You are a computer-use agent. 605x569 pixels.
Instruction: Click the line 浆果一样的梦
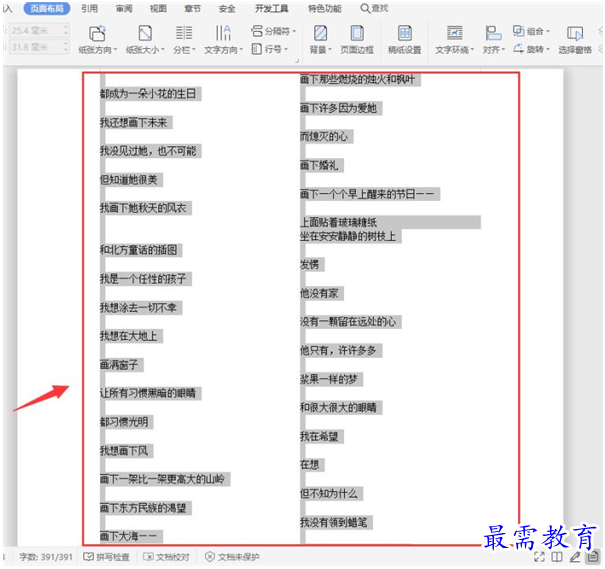pyautogui.click(x=329, y=380)
